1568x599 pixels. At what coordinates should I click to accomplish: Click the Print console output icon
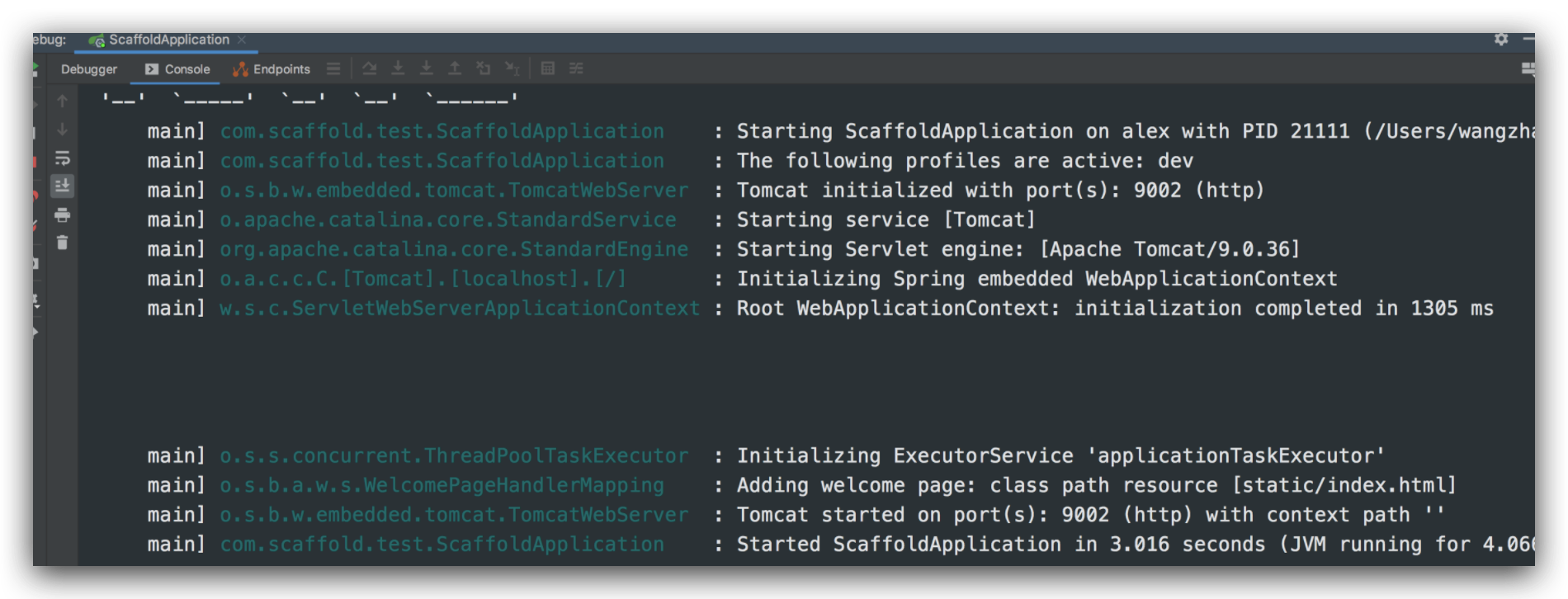pyautogui.click(x=62, y=215)
